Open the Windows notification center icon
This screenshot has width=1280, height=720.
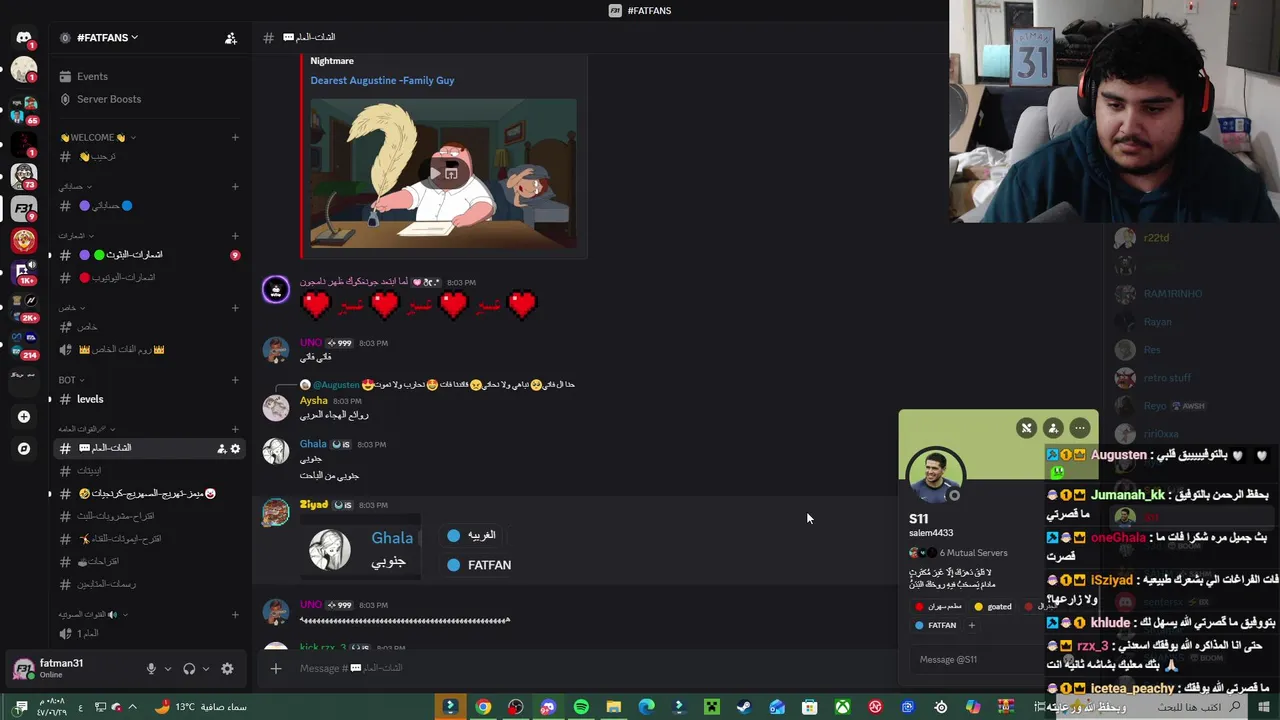coord(19,707)
